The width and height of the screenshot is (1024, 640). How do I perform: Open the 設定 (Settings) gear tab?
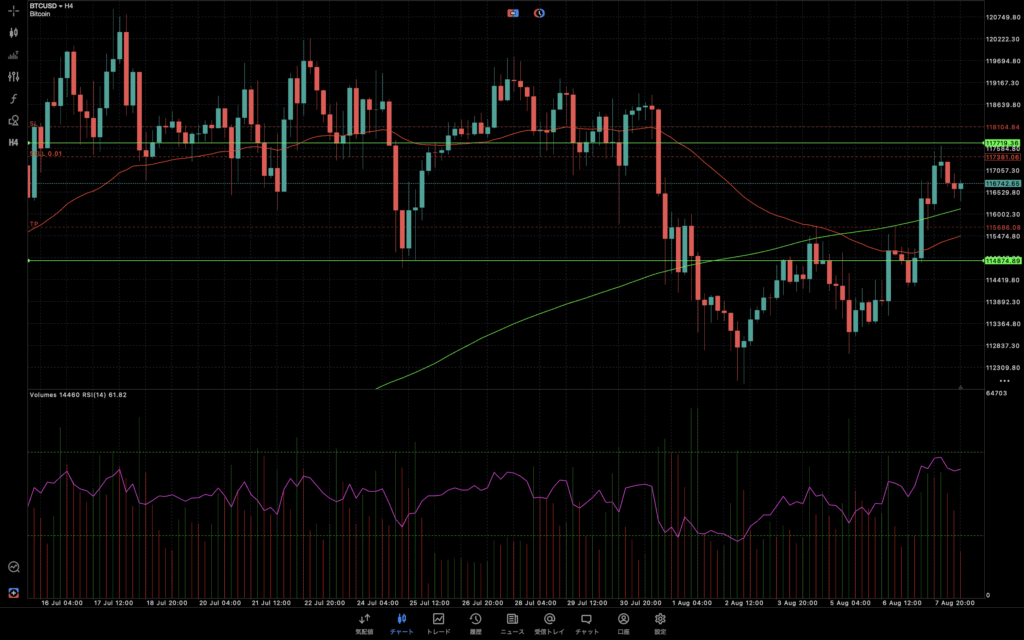coord(660,624)
